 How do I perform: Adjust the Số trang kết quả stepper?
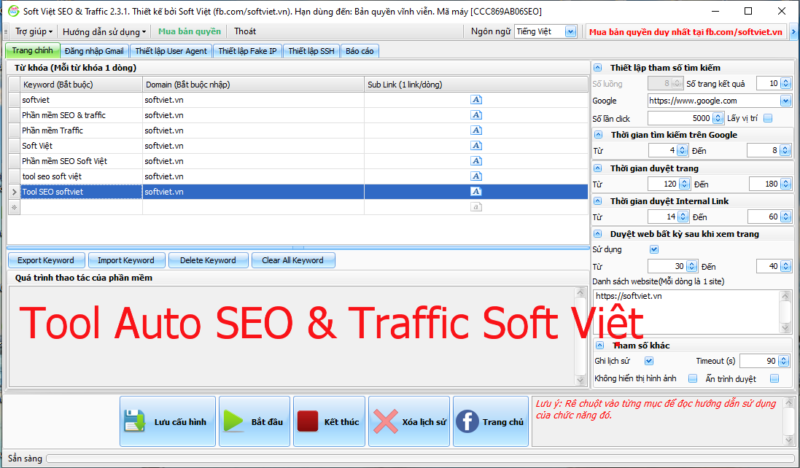tap(786, 83)
